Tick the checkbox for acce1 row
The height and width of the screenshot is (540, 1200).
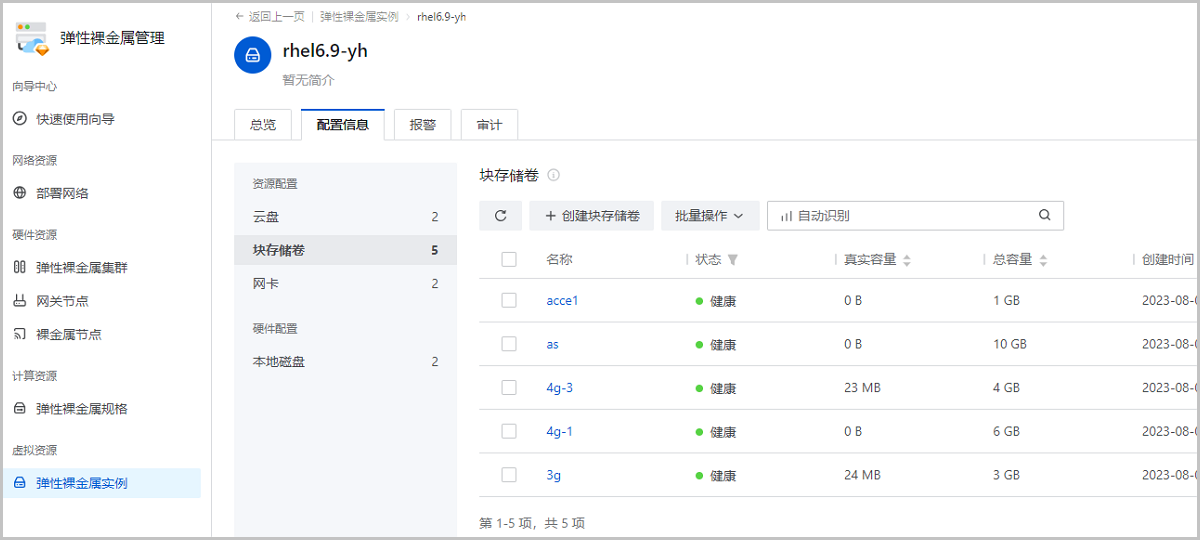[509, 300]
